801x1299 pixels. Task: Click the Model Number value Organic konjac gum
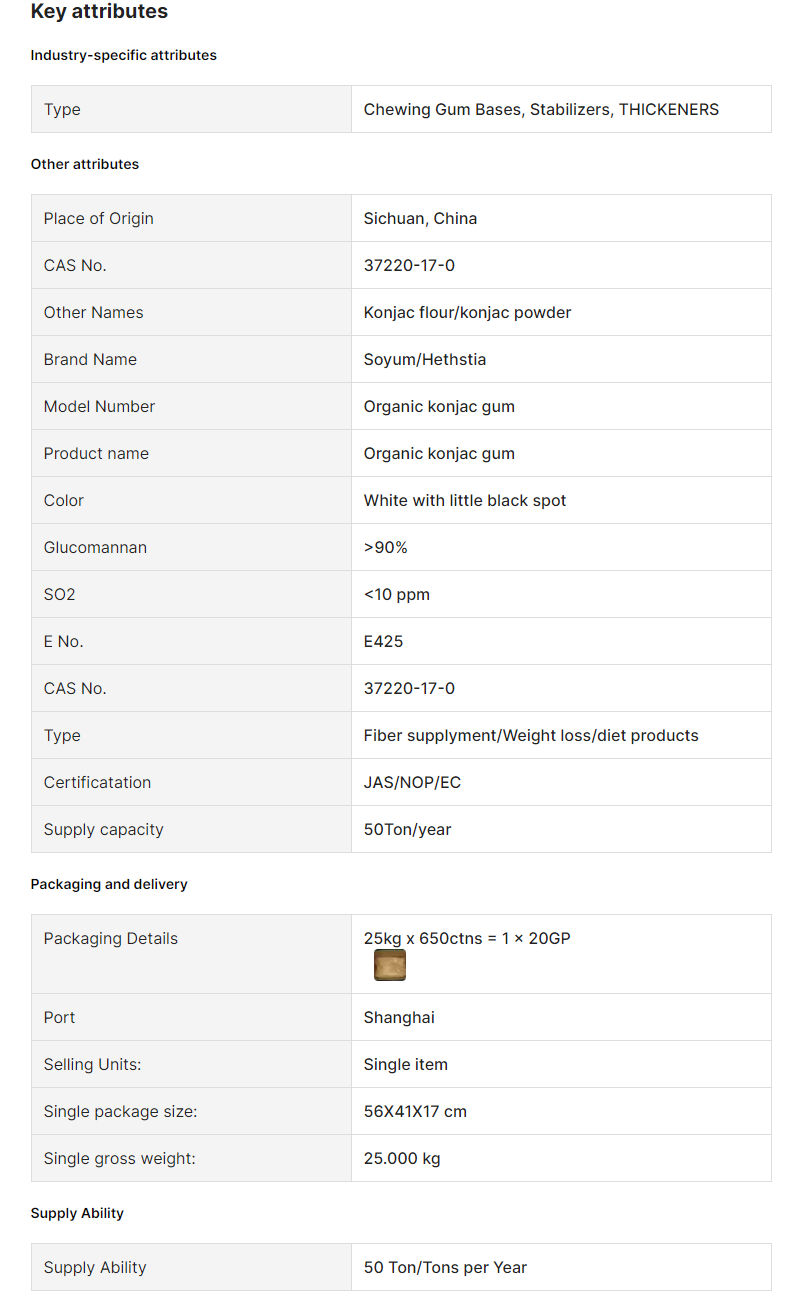tap(439, 406)
